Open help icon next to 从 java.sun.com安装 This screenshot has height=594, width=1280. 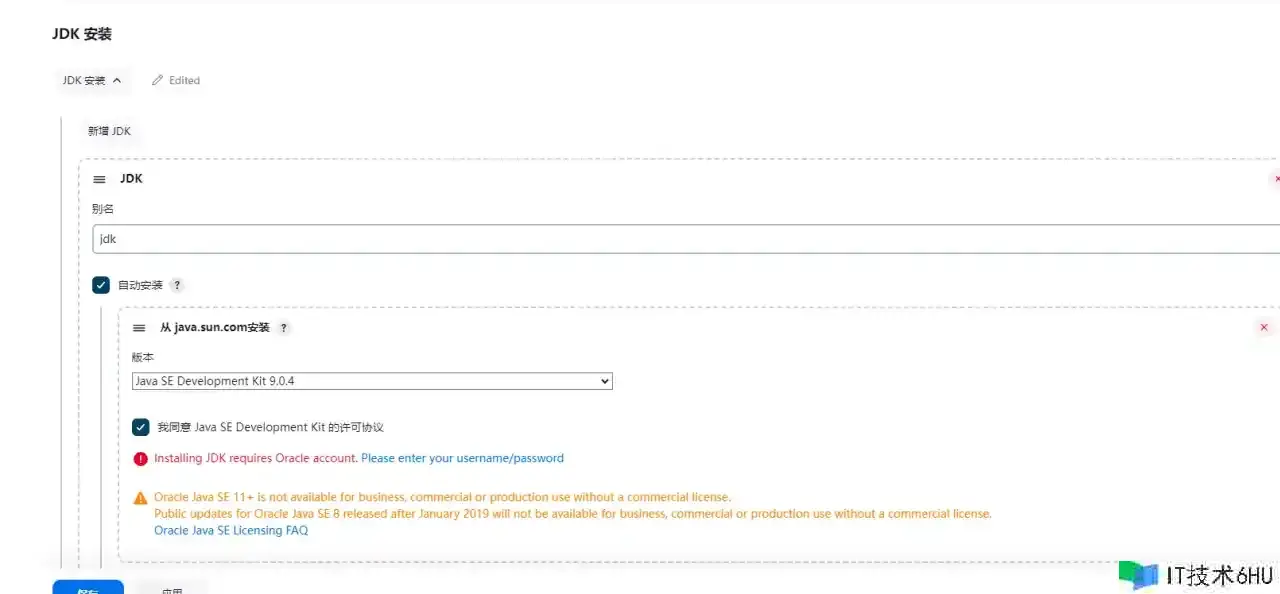284,328
